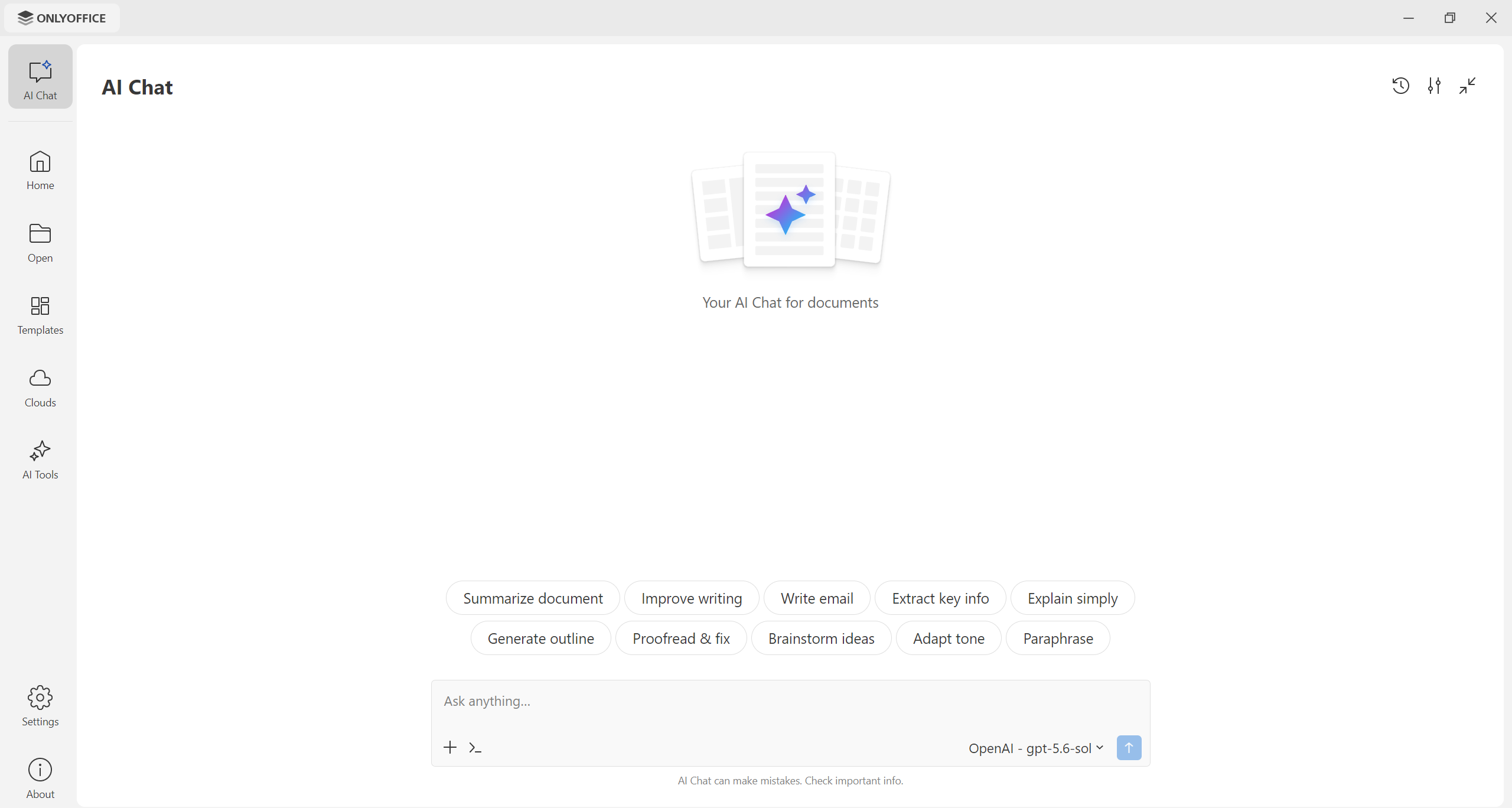Click 'Your AI Chat for documents' text
Image resolution: width=1512 pixels, height=808 pixels.
[x=790, y=303]
